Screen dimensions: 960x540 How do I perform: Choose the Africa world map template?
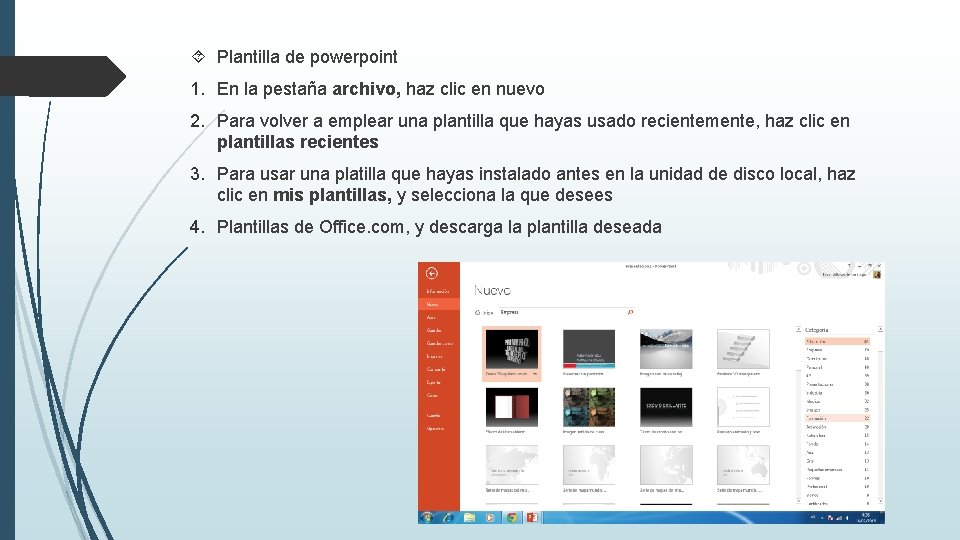click(589, 465)
